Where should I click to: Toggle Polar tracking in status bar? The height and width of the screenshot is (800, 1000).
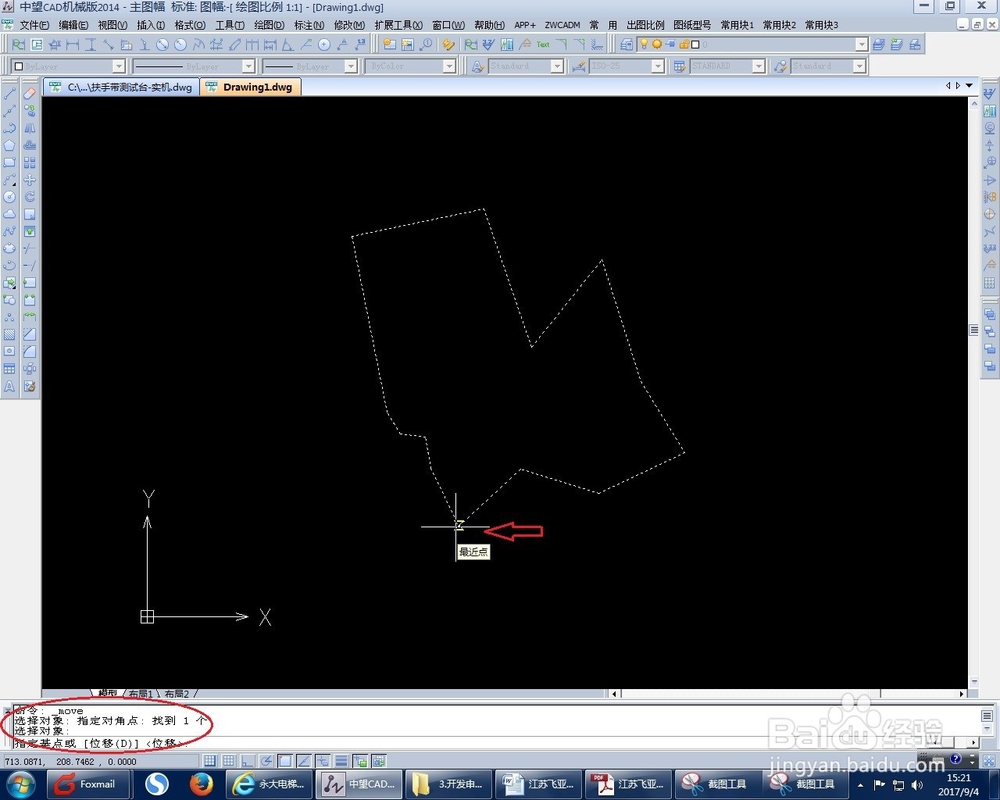(x=266, y=761)
